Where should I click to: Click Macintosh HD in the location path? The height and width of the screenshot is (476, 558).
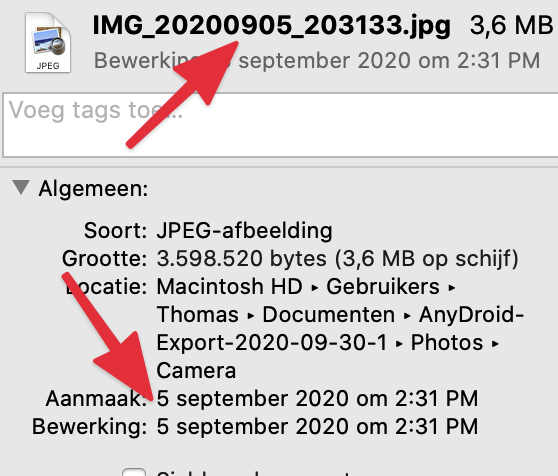[230, 286]
